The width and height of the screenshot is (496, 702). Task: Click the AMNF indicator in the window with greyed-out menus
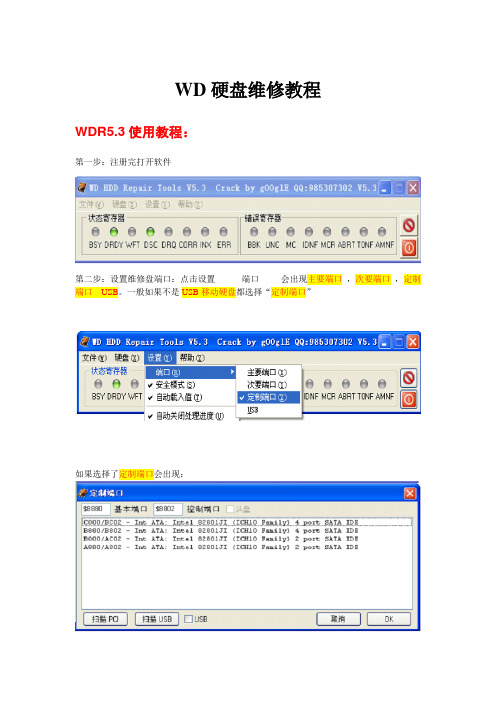coord(382,232)
